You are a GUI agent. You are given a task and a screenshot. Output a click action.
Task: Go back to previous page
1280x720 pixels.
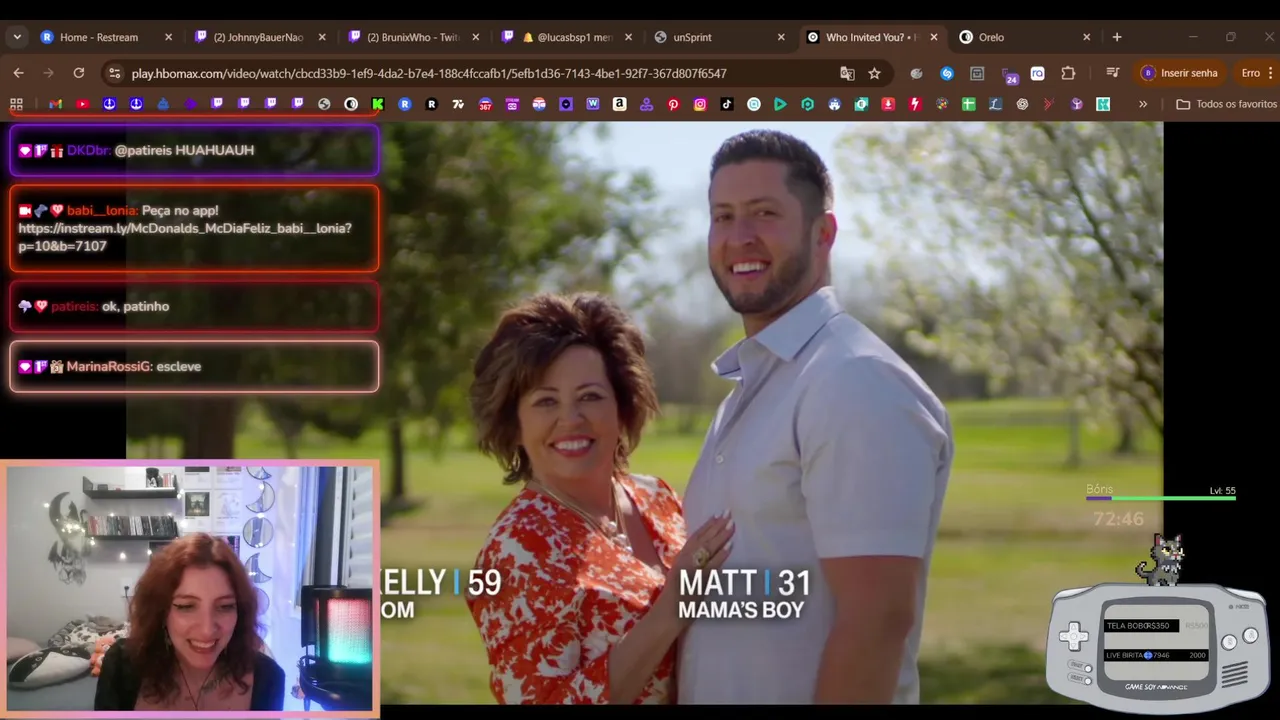pos(18,73)
